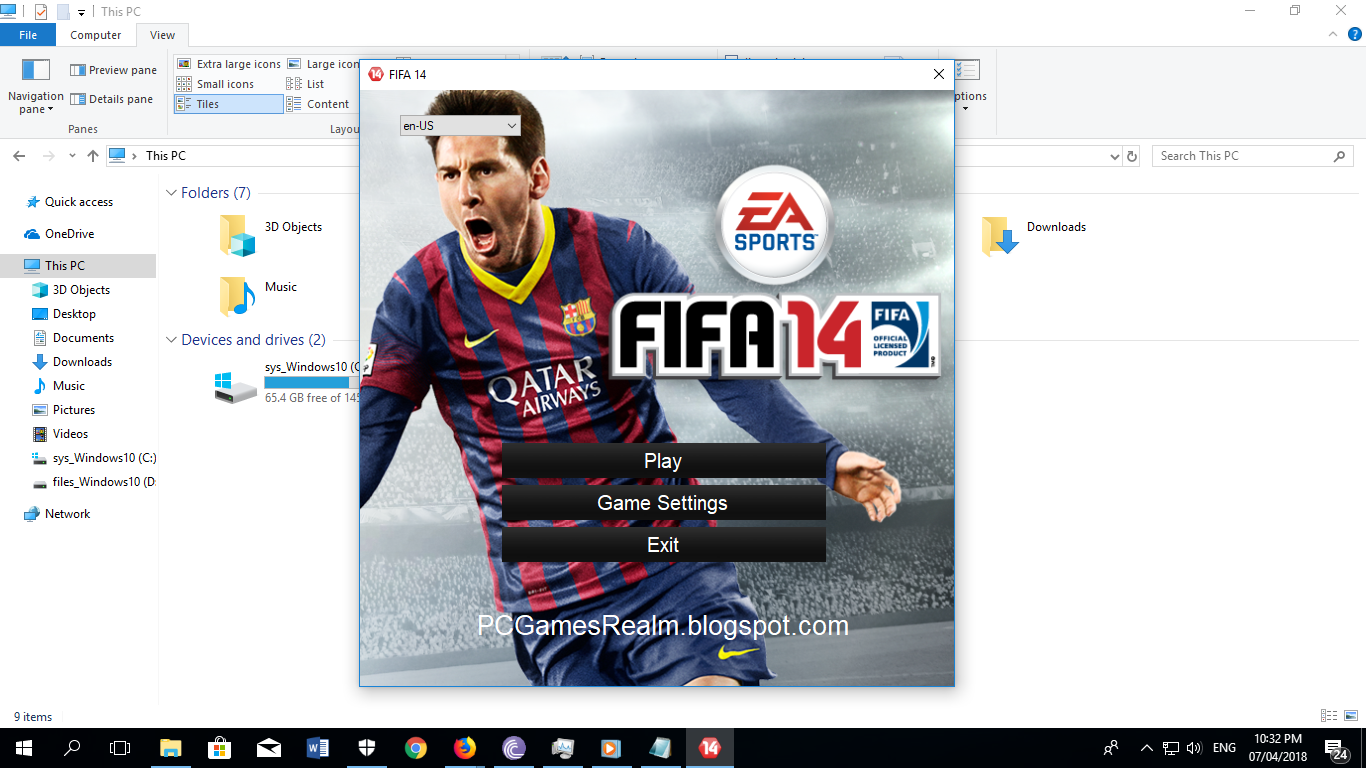This screenshot has width=1366, height=768.
Task: Click the taskbar Search magnifier
Action: point(72,748)
